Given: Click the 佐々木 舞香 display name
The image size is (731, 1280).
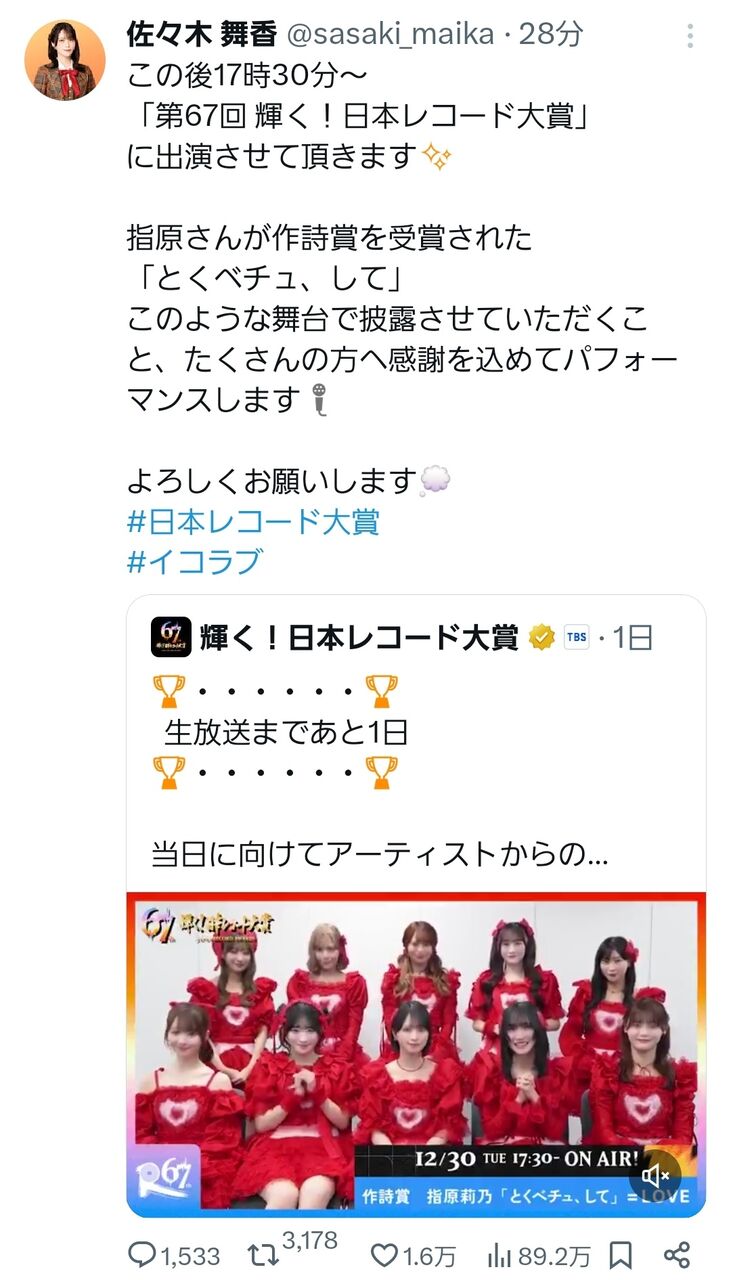Looking at the screenshot, I should tap(202, 34).
